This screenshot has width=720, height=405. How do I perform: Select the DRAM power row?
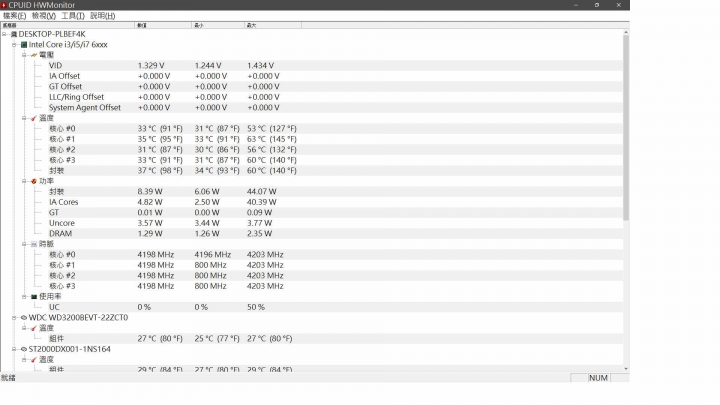click(335, 233)
